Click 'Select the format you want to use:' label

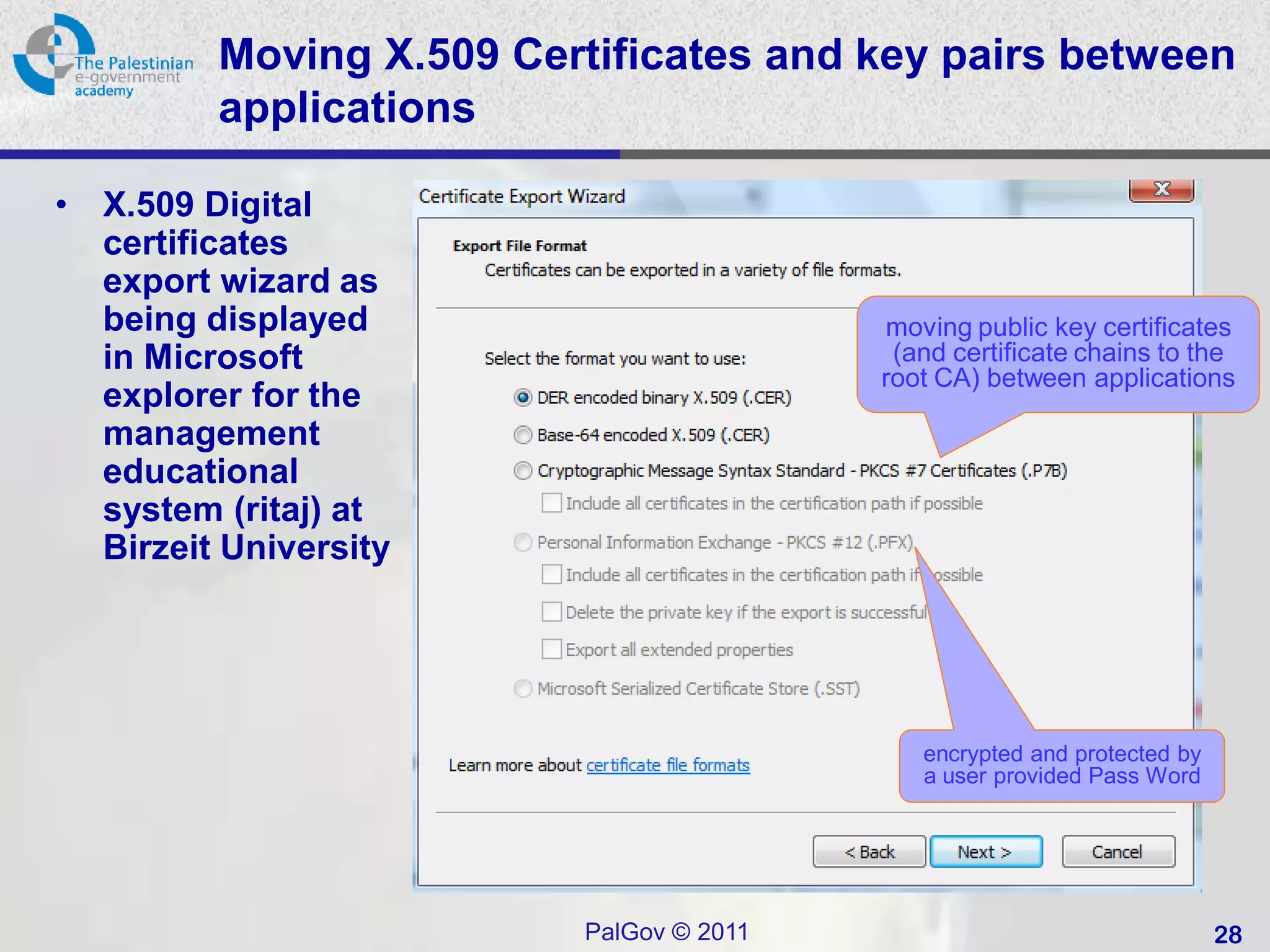click(x=615, y=359)
